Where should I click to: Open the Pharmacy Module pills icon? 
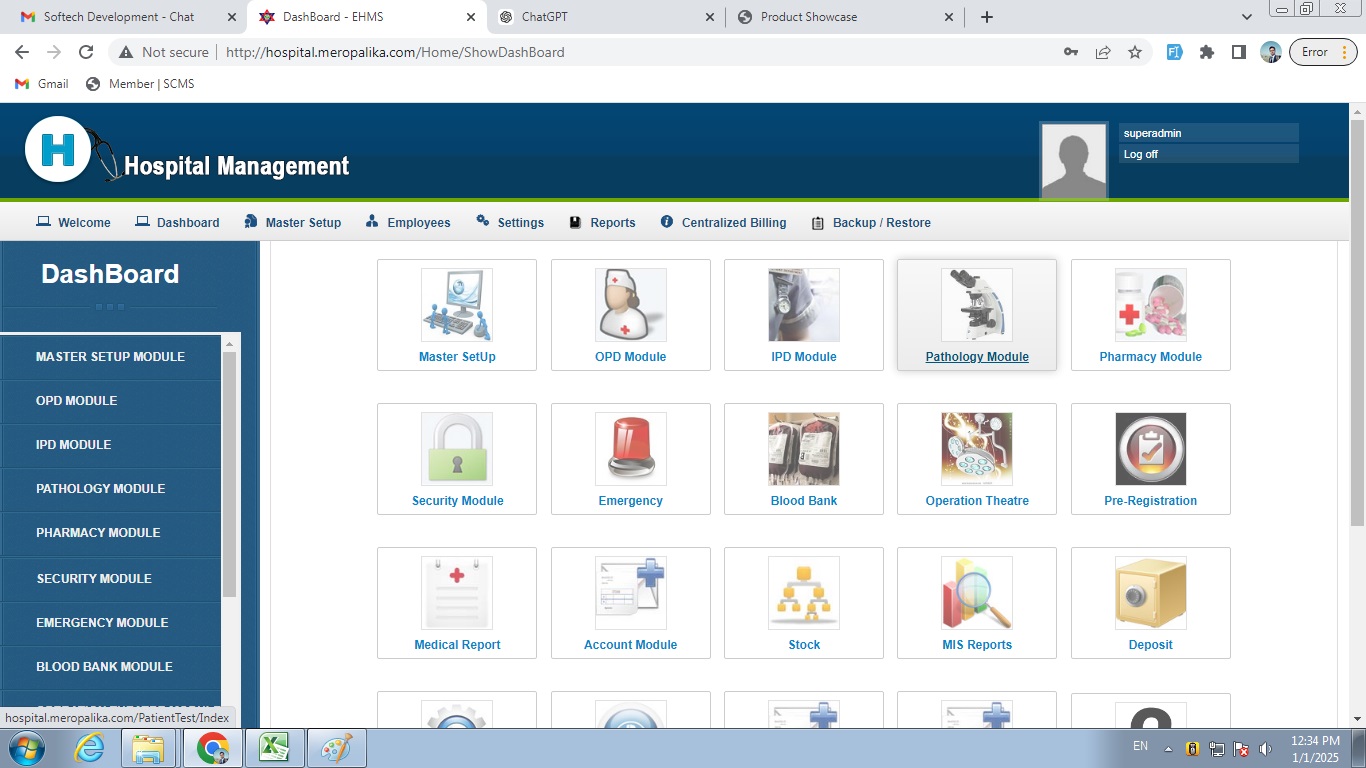(x=1150, y=305)
